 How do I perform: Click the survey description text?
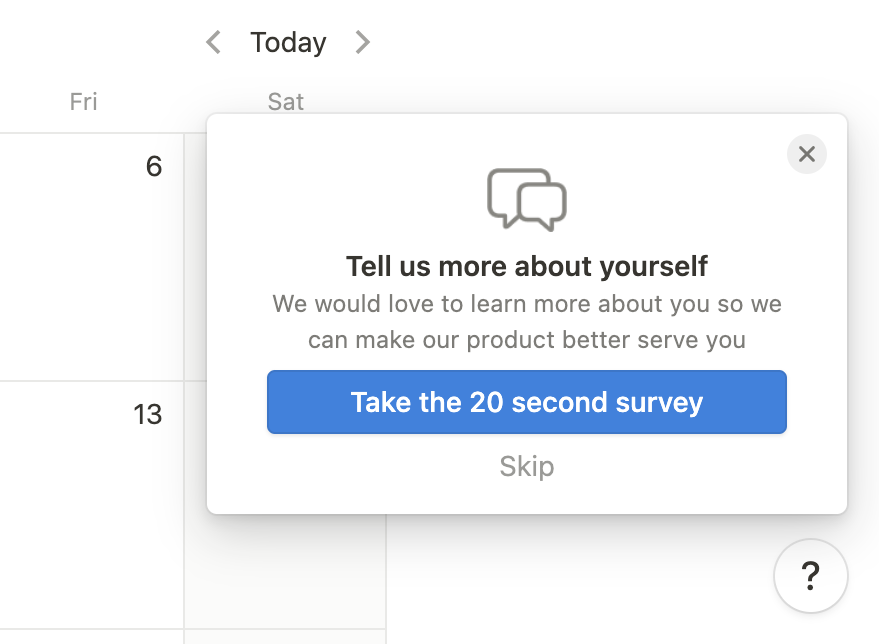pyautogui.click(x=527, y=321)
